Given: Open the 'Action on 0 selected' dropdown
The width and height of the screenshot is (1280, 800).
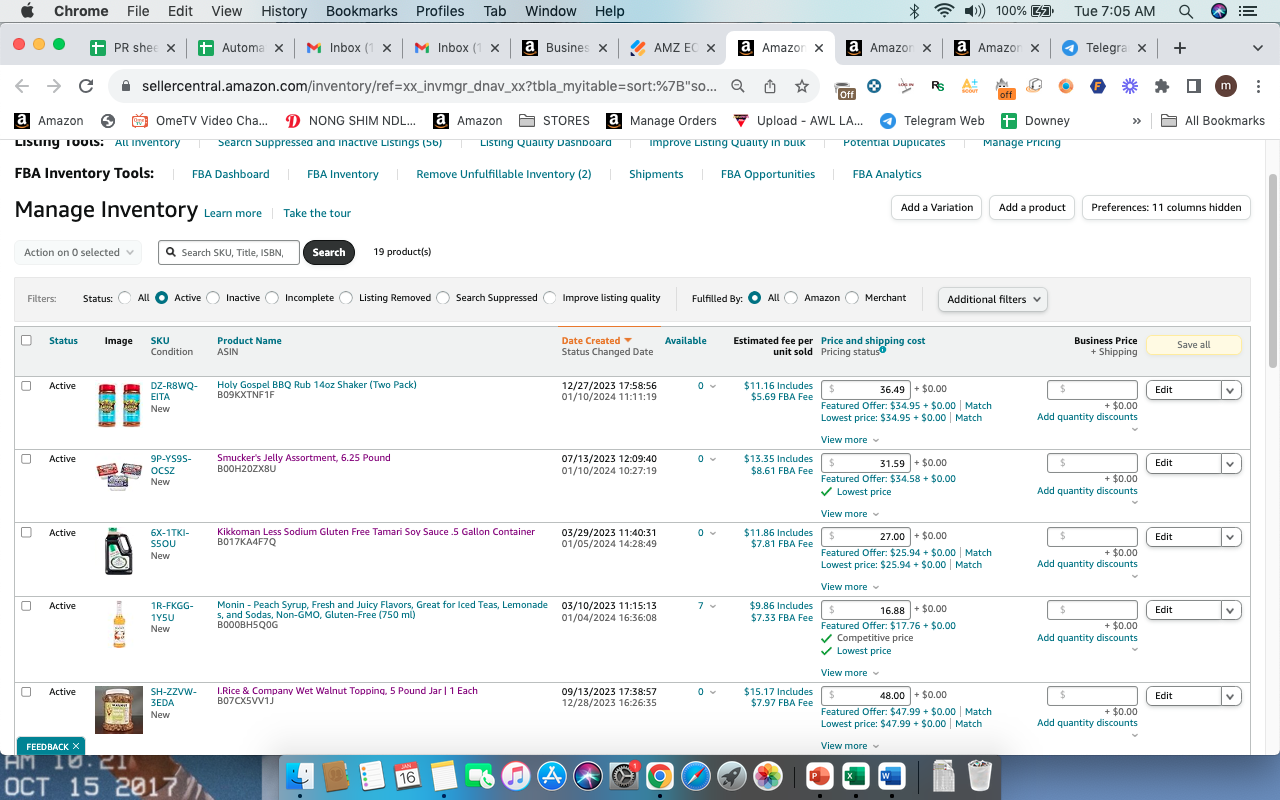Looking at the screenshot, I should tap(78, 253).
